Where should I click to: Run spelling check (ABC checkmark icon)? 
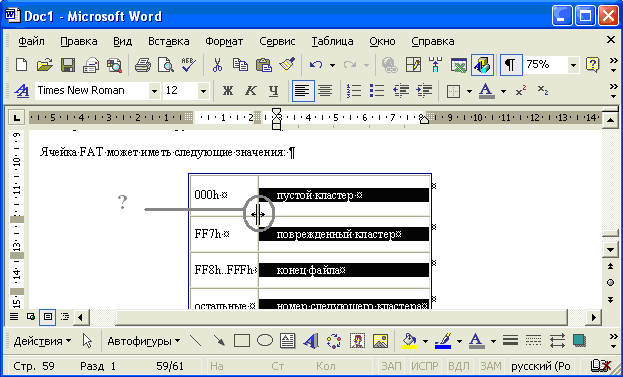click(x=188, y=65)
